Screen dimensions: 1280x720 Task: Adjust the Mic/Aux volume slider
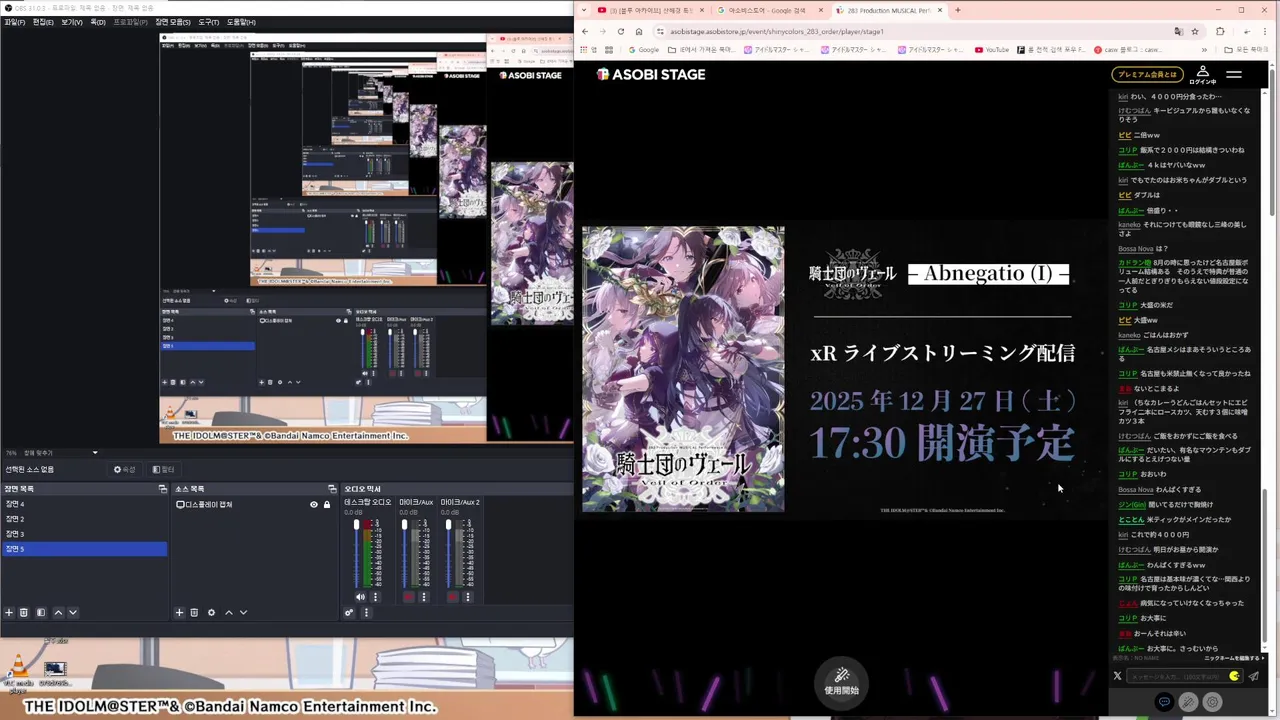[x=404, y=553]
